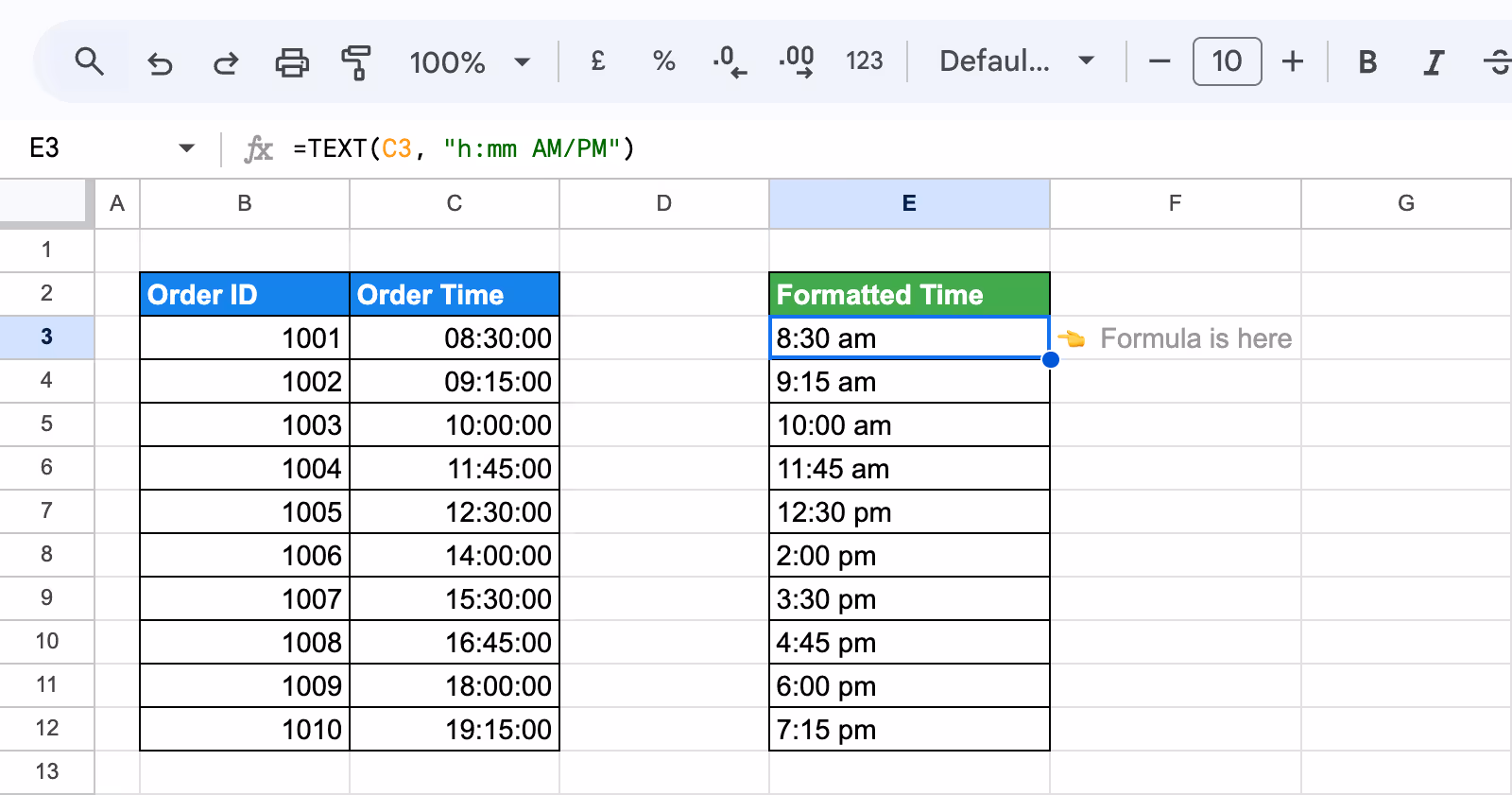Toggle bold formatting

pos(1367,62)
